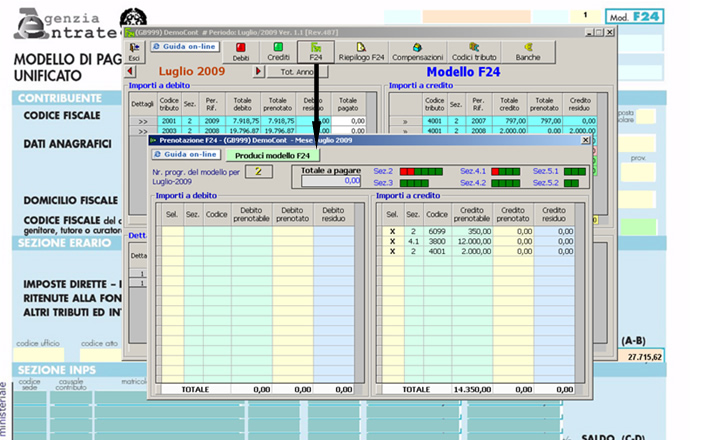Open the Banche section
The image size is (718, 440).
pyautogui.click(x=527, y=52)
